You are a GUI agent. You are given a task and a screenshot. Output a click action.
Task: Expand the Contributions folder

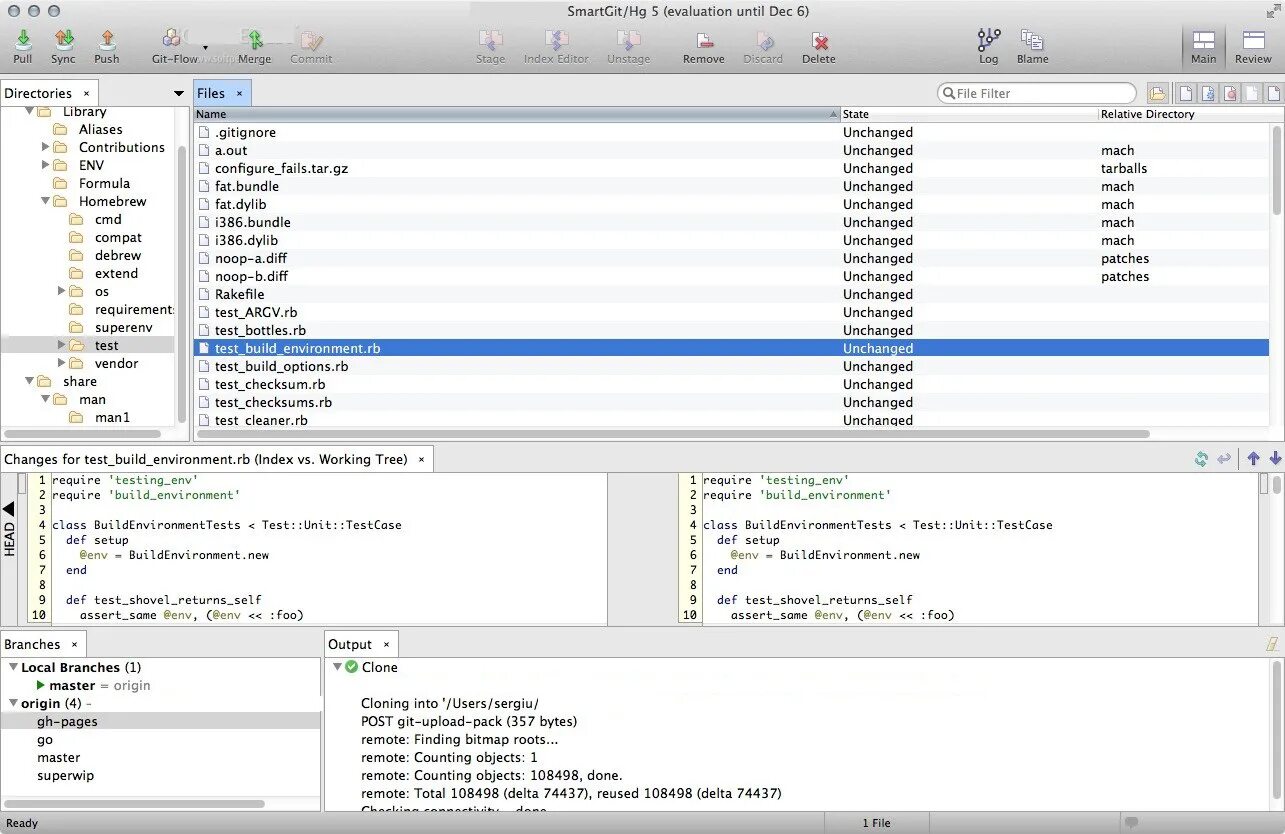[x=46, y=147]
